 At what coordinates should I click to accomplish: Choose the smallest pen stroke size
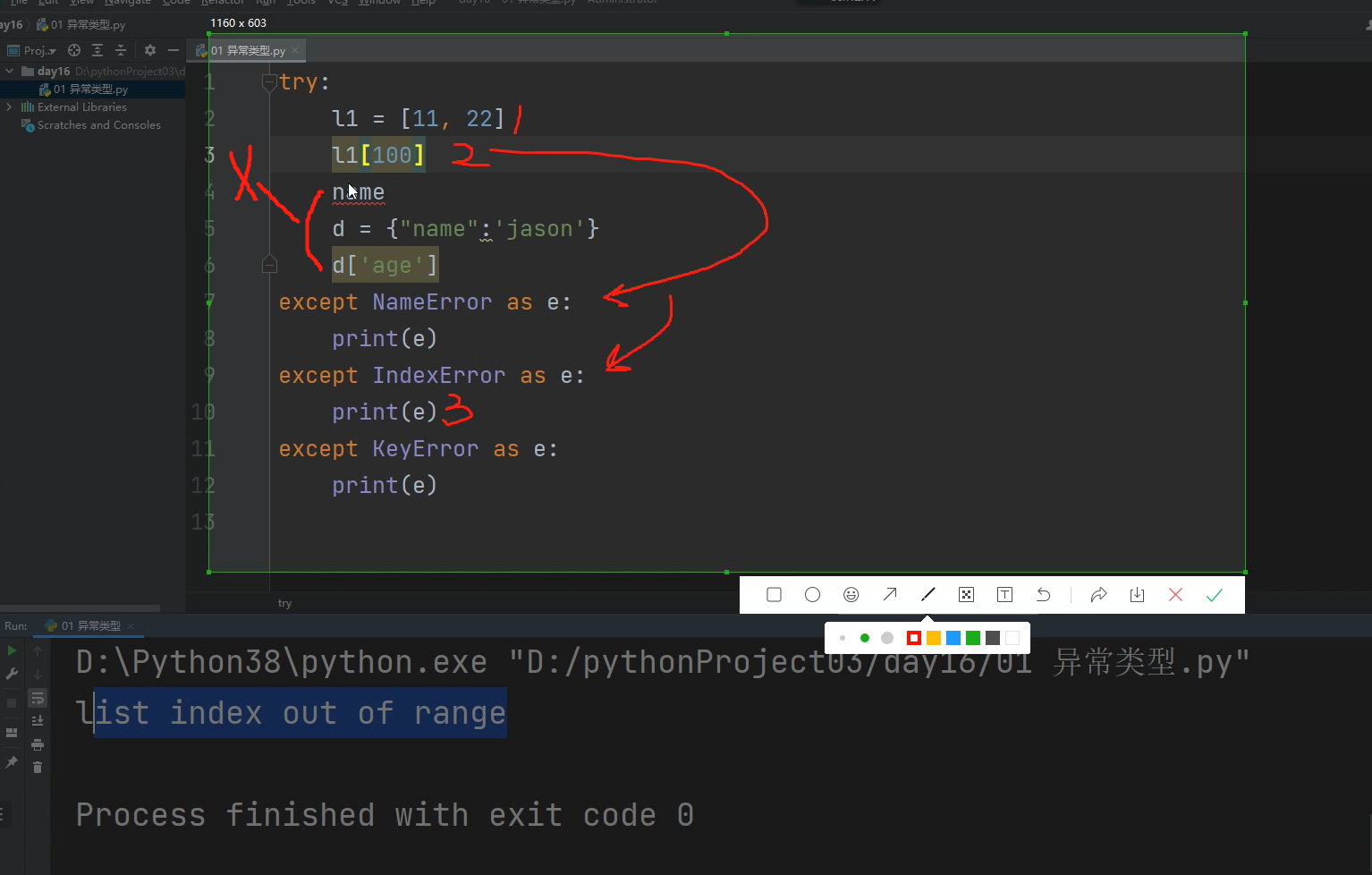tap(843, 638)
